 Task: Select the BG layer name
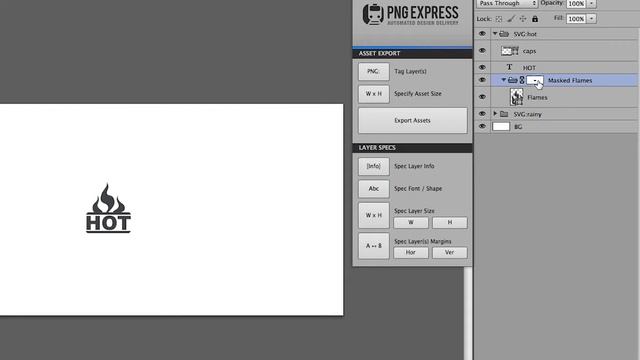click(x=518, y=127)
